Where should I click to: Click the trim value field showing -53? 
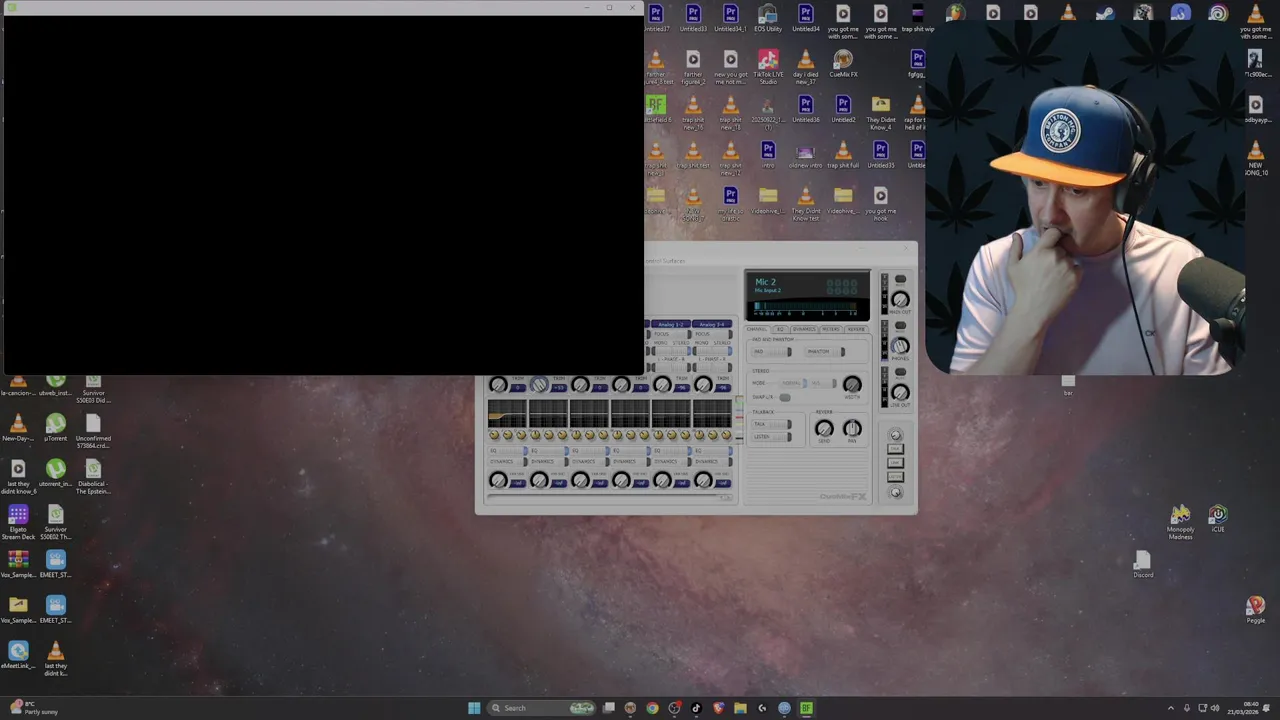(559, 388)
